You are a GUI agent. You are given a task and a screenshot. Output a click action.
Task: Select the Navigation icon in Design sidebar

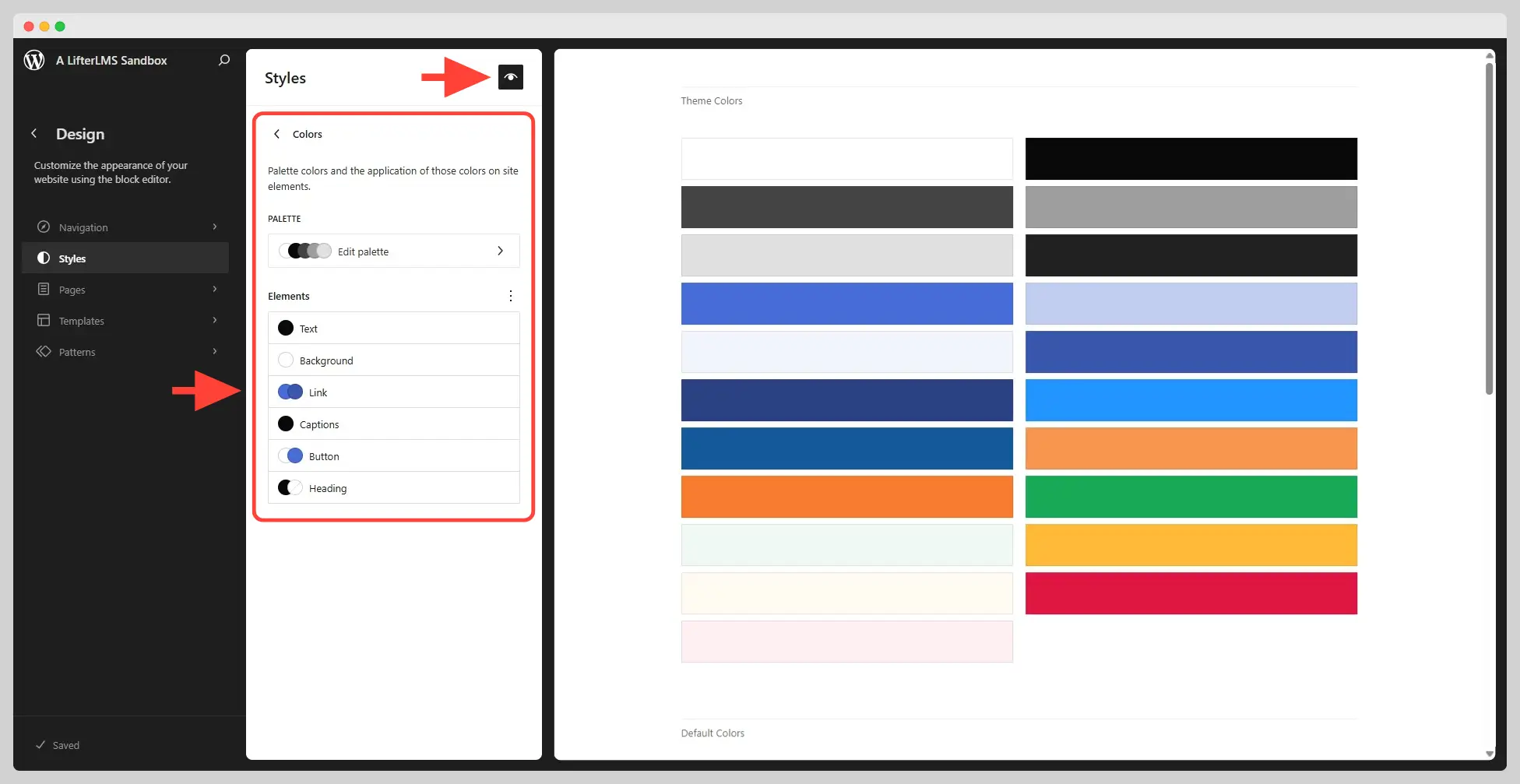click(x=44, y=227)
